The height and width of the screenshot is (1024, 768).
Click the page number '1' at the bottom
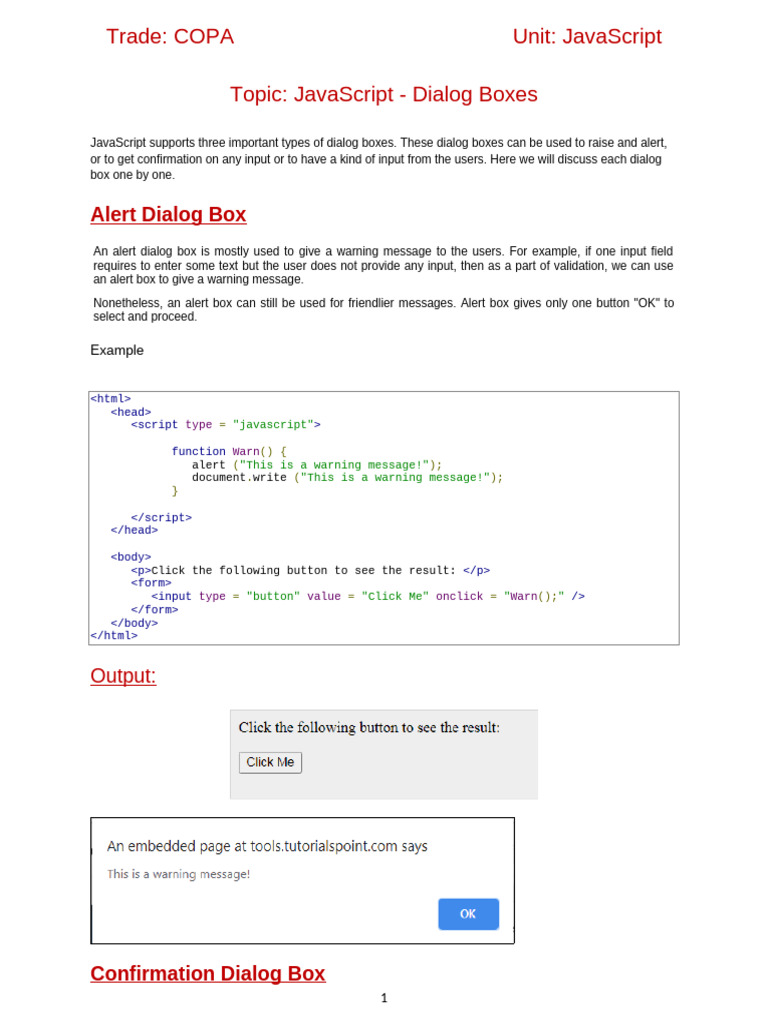coord(384,998)
